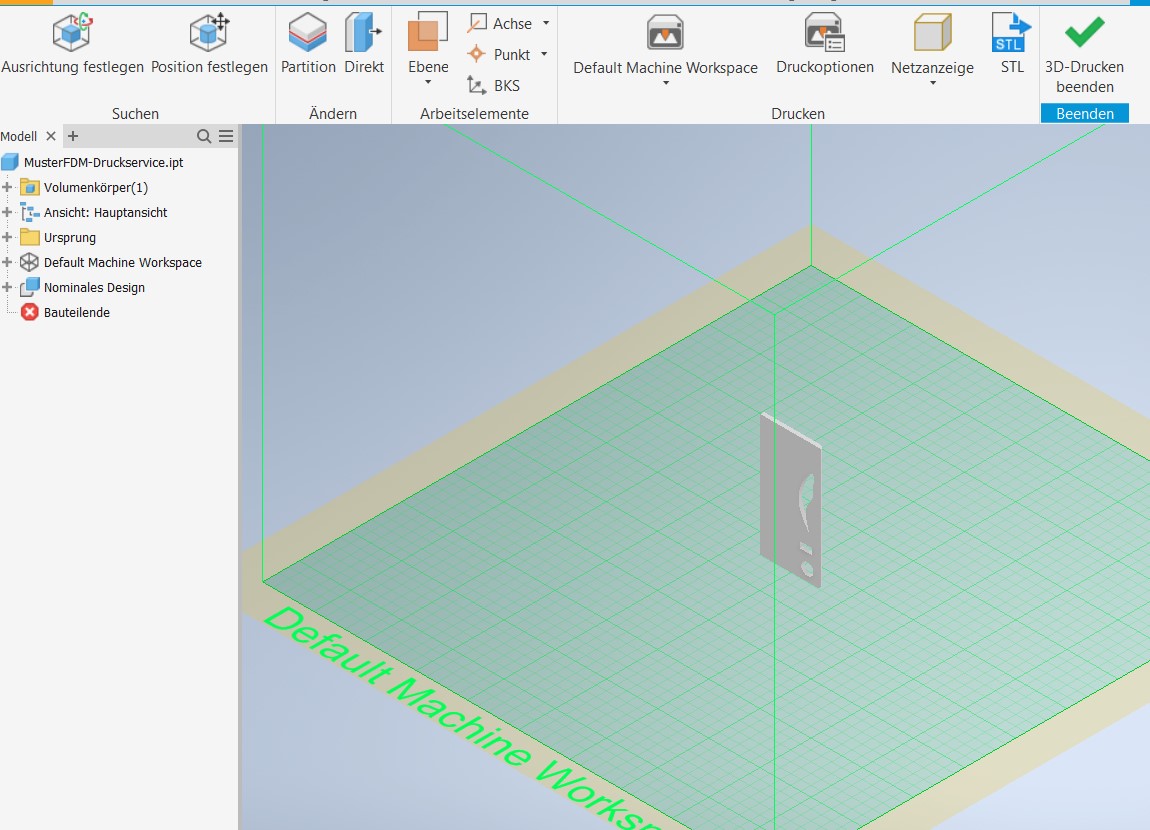Open the Ebene dropdown arrow
The image size is (1150, 830).
[428, 82]
